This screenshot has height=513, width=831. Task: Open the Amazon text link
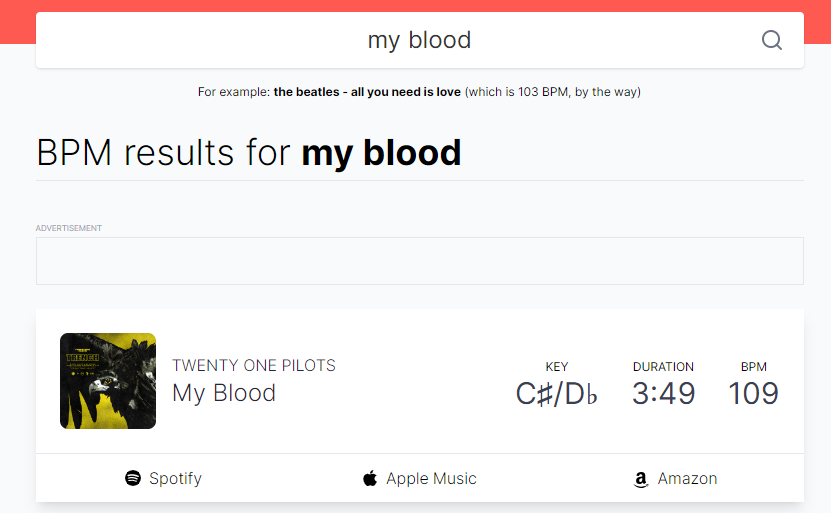click(x=687, y=478)
